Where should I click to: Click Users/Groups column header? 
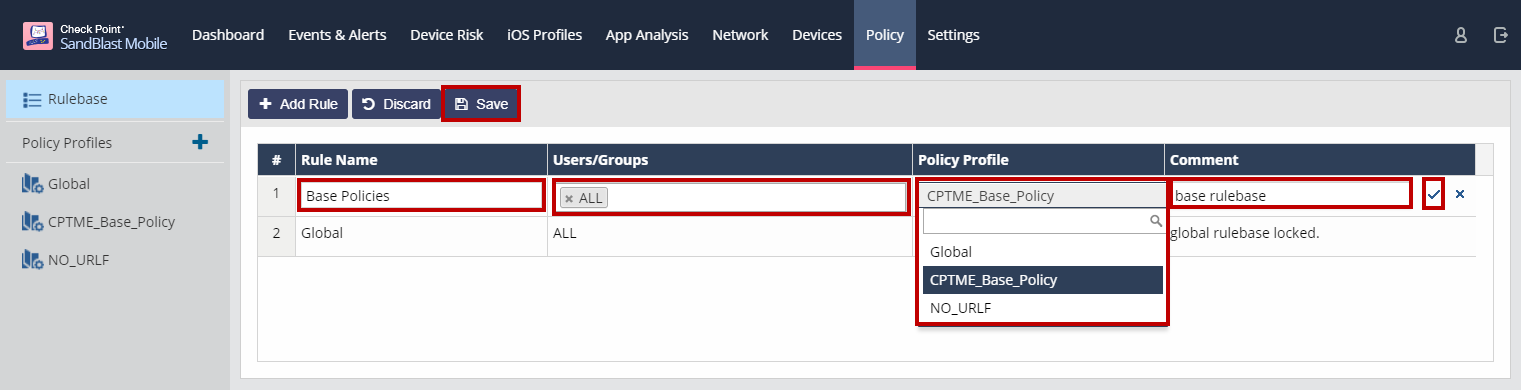click(x=730, y=159)
